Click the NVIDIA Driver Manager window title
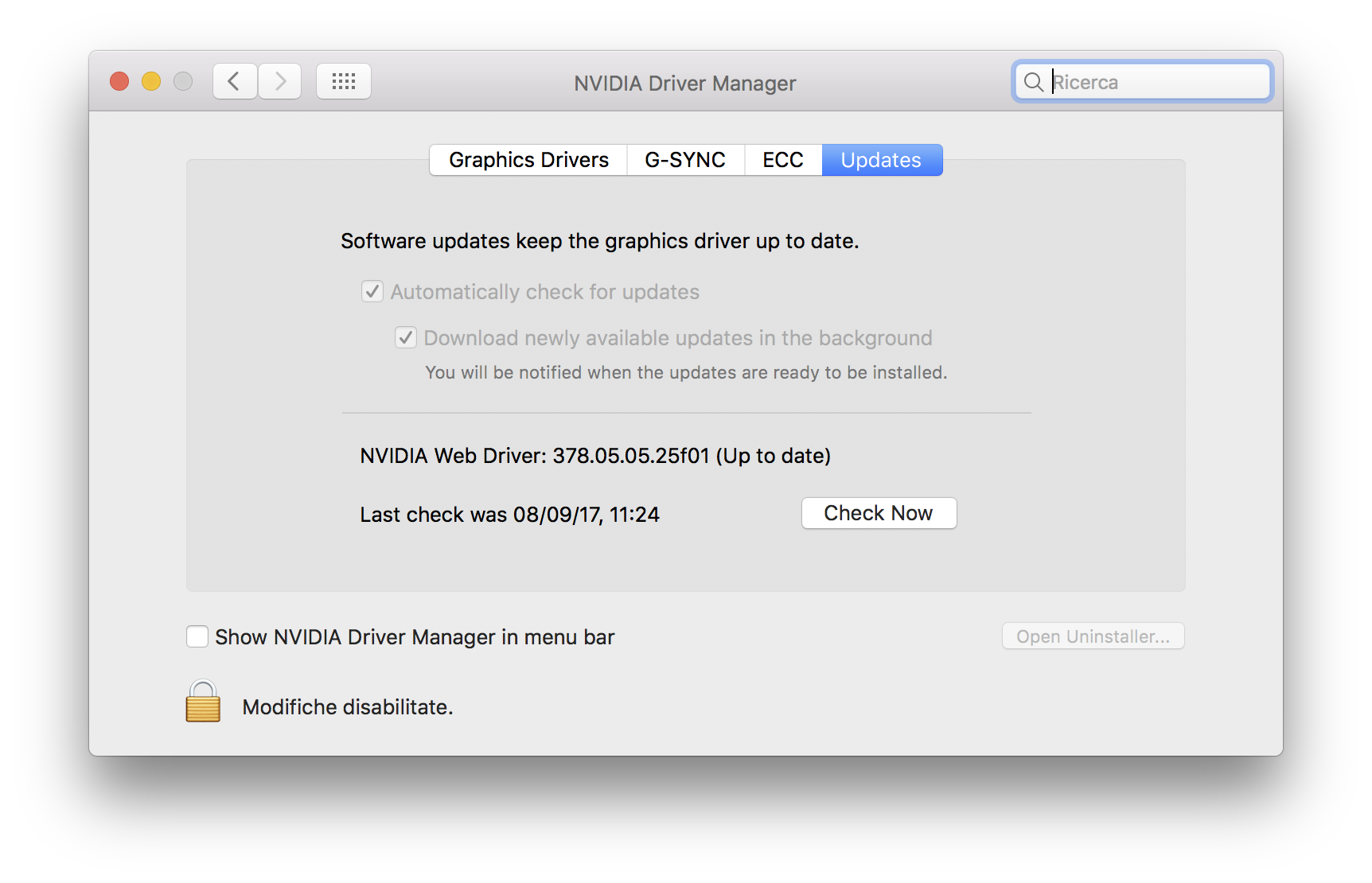Image resolution: width=1372 pixels, height=883 pixels. pyautogui.click(x=685, y=84)
